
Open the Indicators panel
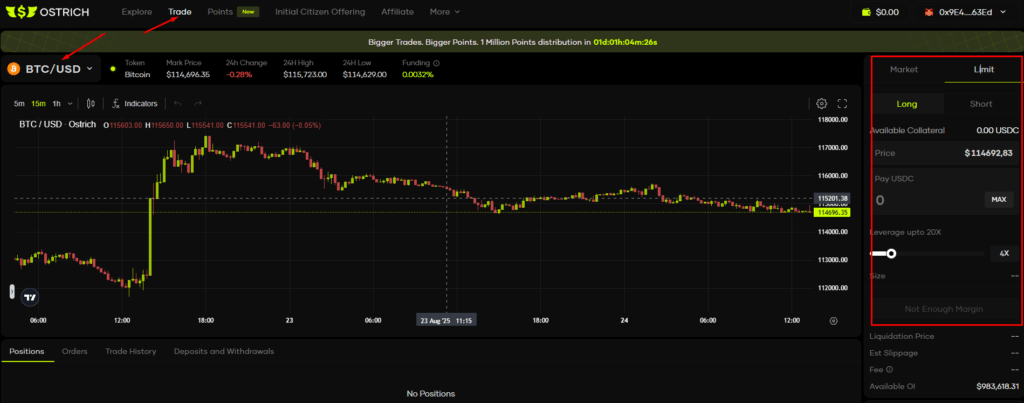135,103
